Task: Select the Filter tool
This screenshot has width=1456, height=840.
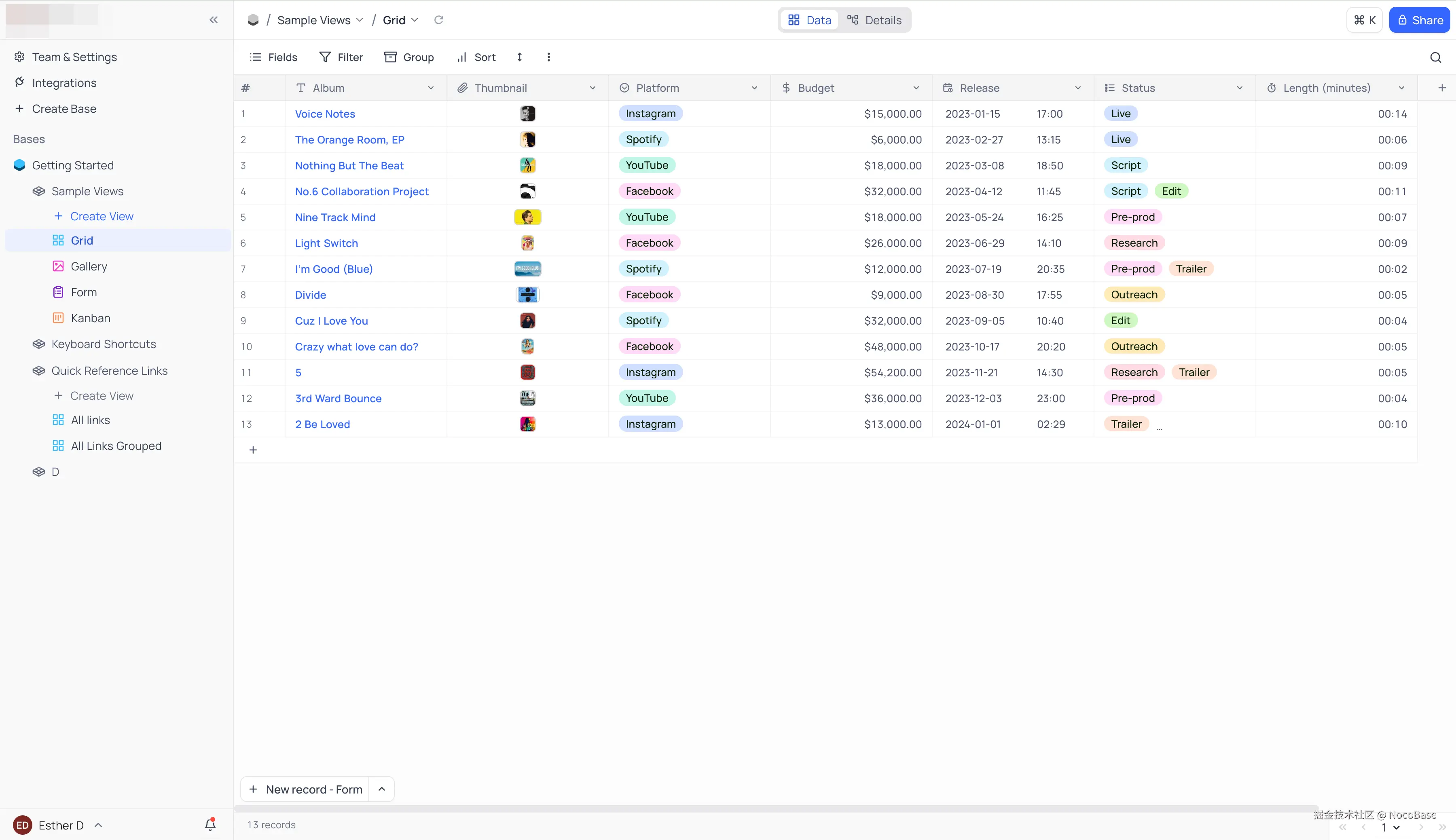Action: coord(341,57)
